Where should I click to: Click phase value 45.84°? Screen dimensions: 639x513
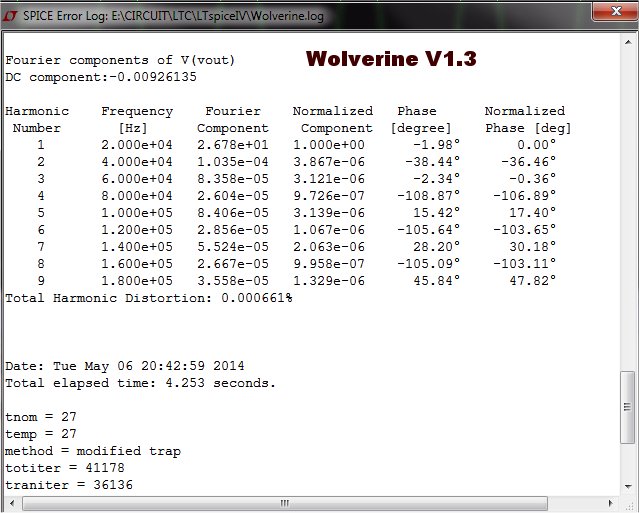tap(436, 281)
